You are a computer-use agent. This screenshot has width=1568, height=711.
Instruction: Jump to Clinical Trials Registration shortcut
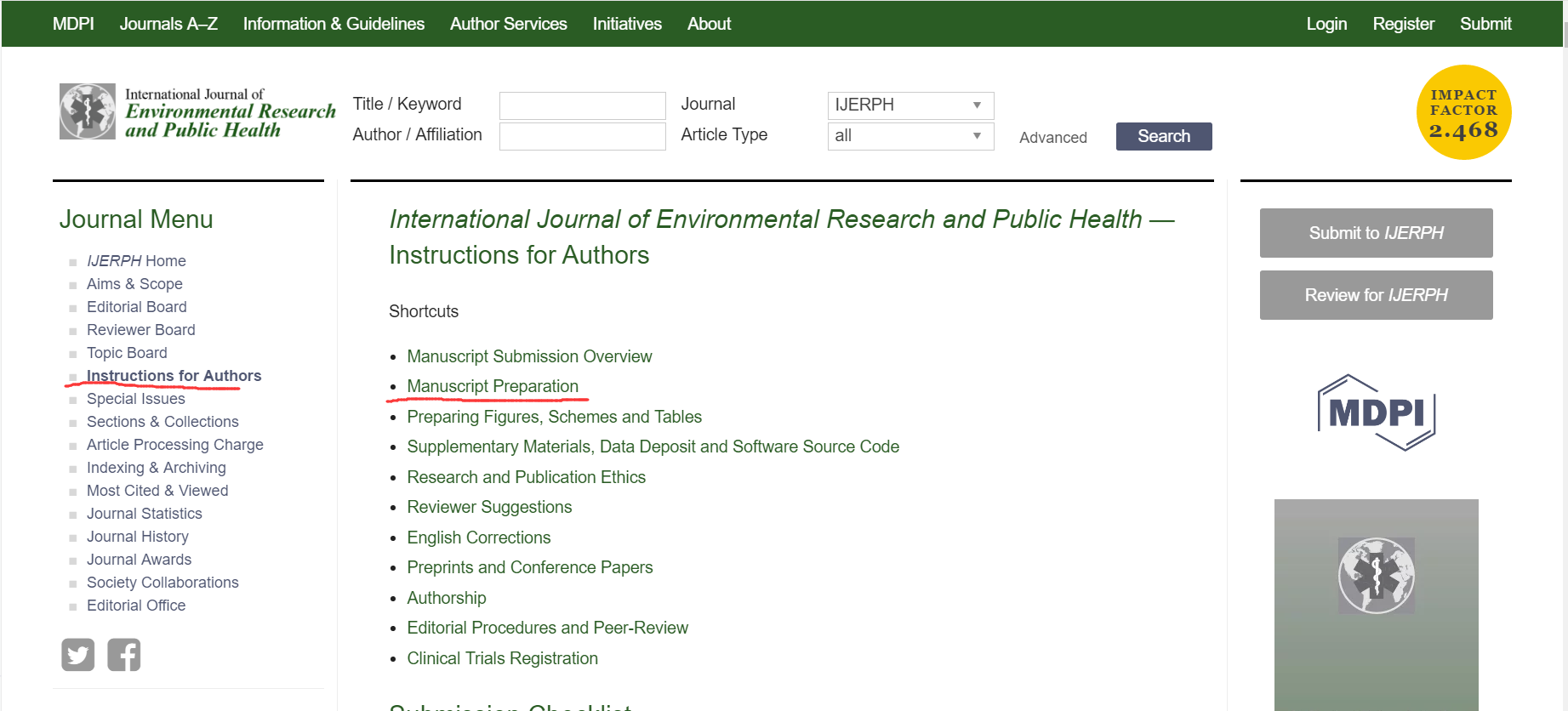[x=502, y=658]
